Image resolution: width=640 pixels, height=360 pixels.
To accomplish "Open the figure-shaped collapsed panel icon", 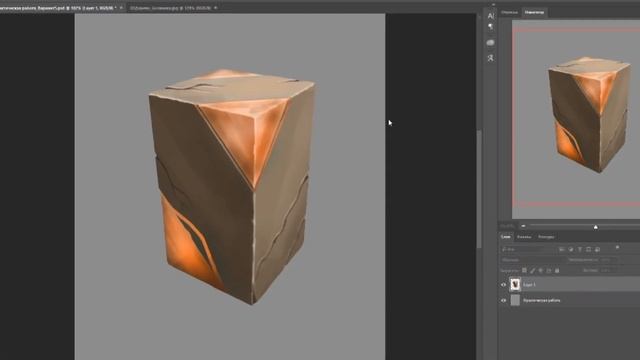I will pos(491,58).
